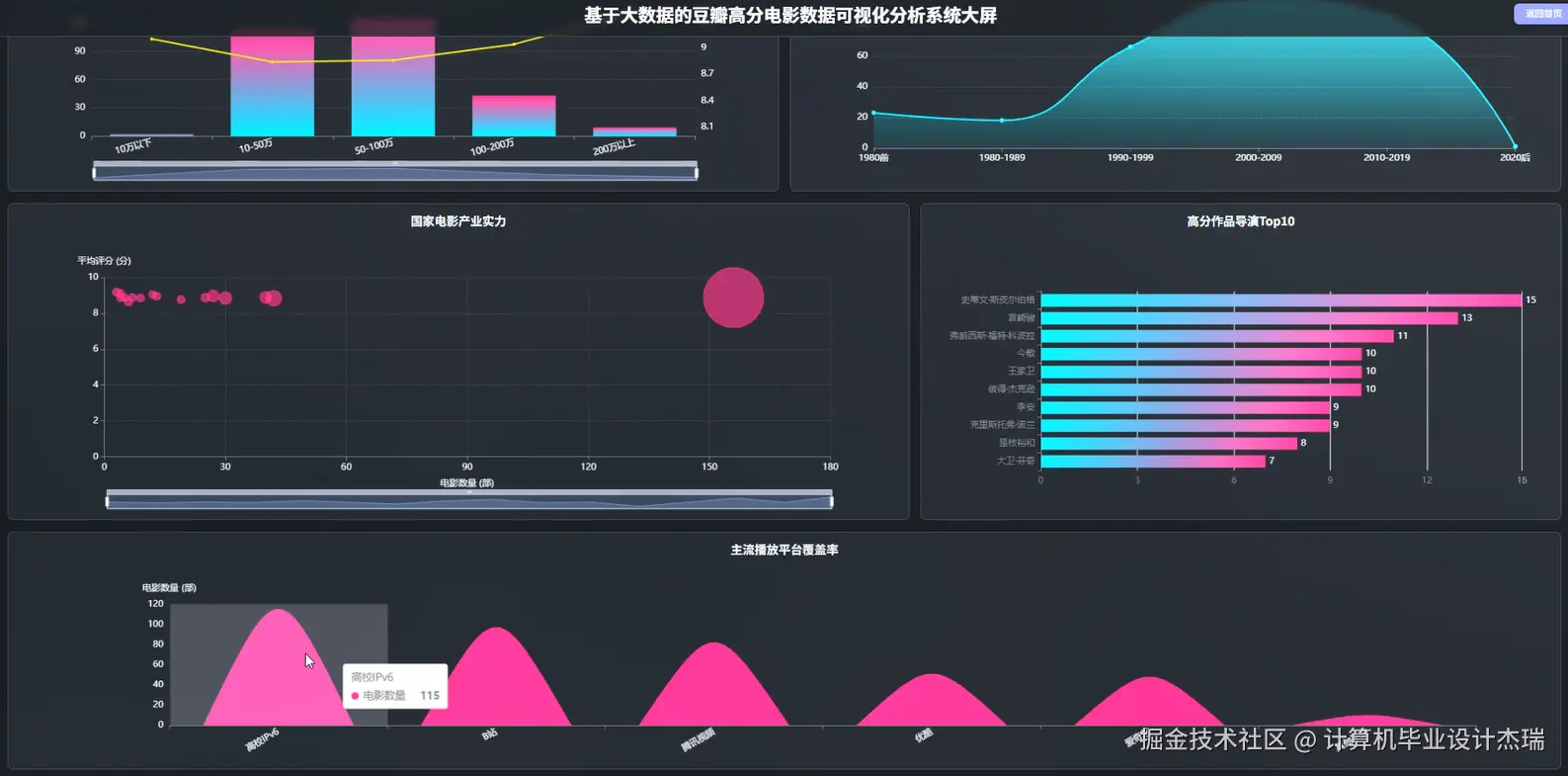Image resolution: width=1568 pixels, height=776 pixels.
Task: Click the 史蒂文·斯皮尔伯格 bar valued 15
Action: click(1281, 300)
